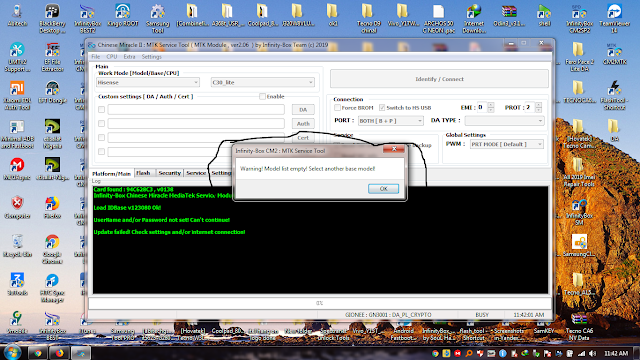Enable Force BROM checkbox
Viewport: 640px width, 360px height.
pyautogui.click(x=337, y=107)
